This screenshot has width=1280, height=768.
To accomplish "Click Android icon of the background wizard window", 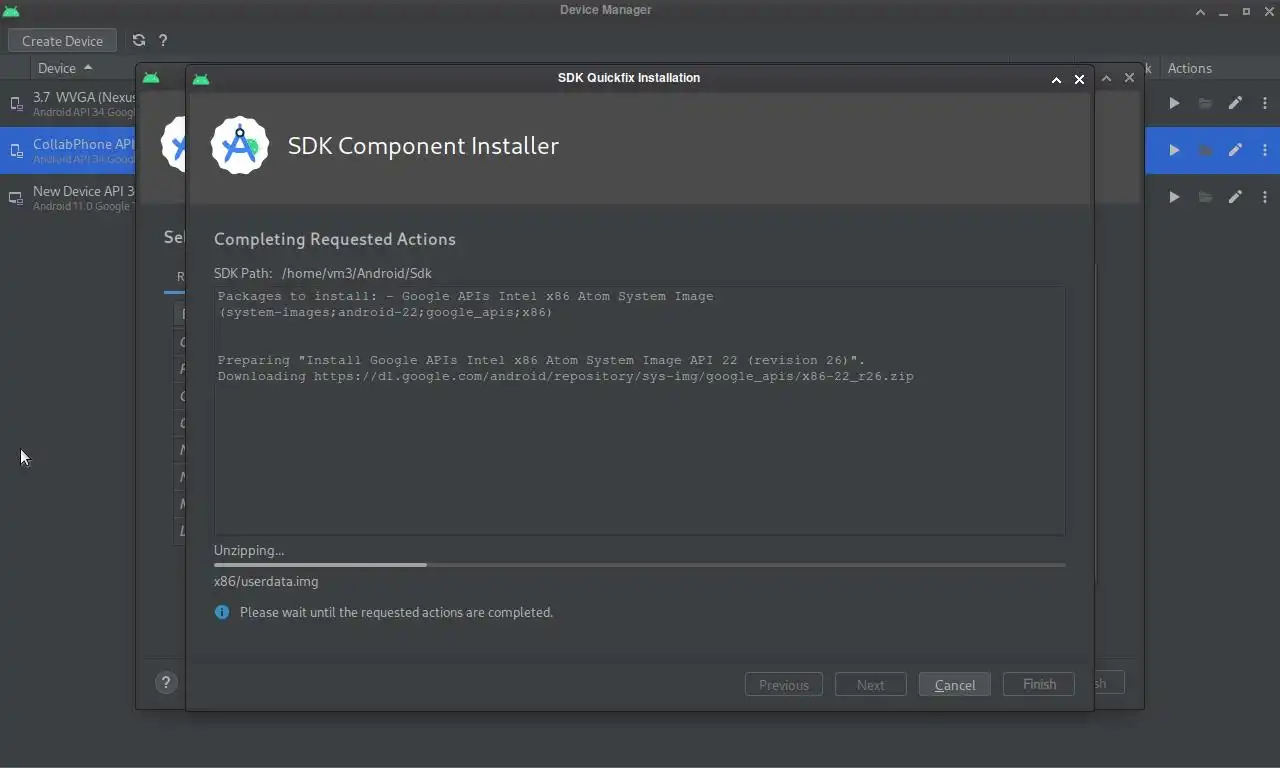I will tap(151, 78).
